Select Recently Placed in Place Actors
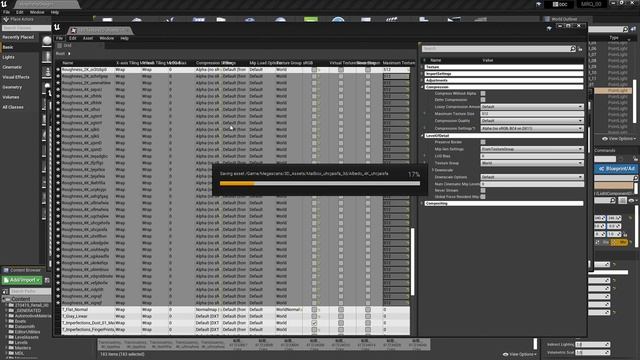640x360 pixels. coord(18,37)
